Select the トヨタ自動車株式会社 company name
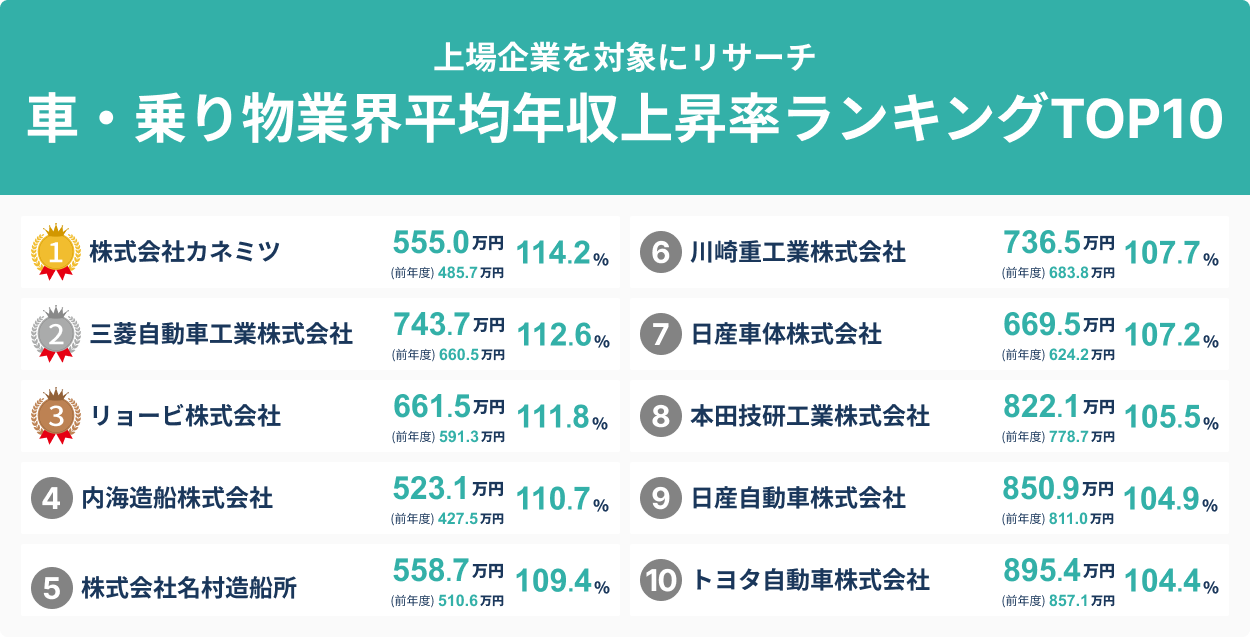Viewport: 1250px width, 637px height. pyautogui.click(x=811, y=579)
